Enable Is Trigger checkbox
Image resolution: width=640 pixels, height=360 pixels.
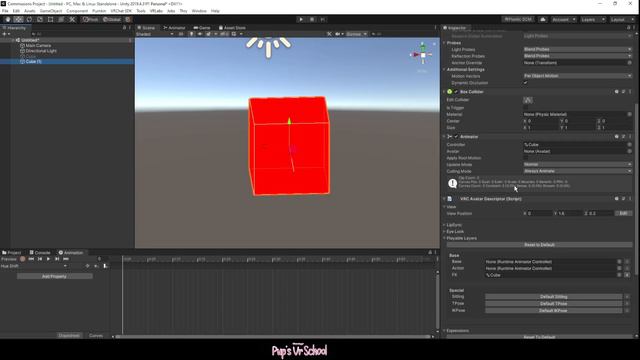pyautogui.click(x=526, y=108)
